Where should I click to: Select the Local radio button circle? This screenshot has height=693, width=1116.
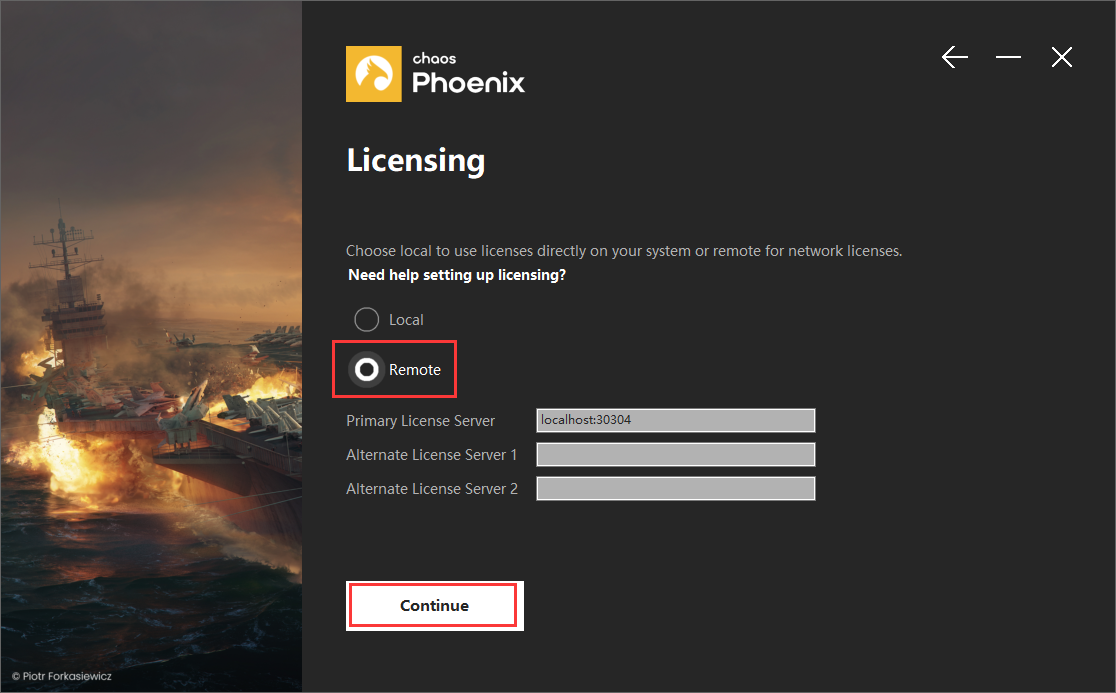(x=367, y=319)
